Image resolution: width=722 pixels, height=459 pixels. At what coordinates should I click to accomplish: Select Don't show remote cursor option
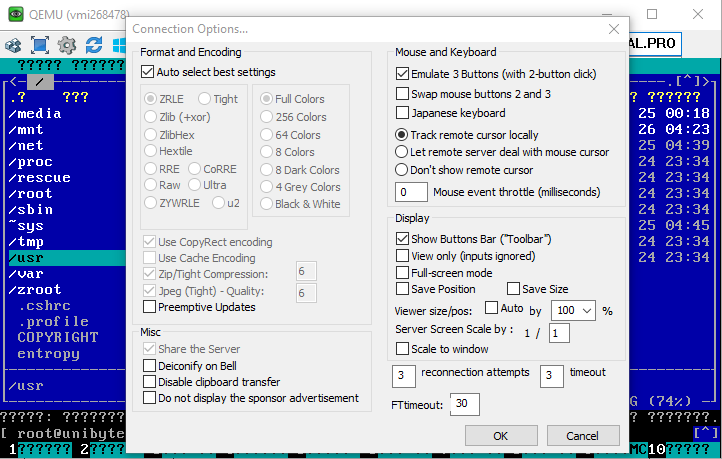coord(402,170)
